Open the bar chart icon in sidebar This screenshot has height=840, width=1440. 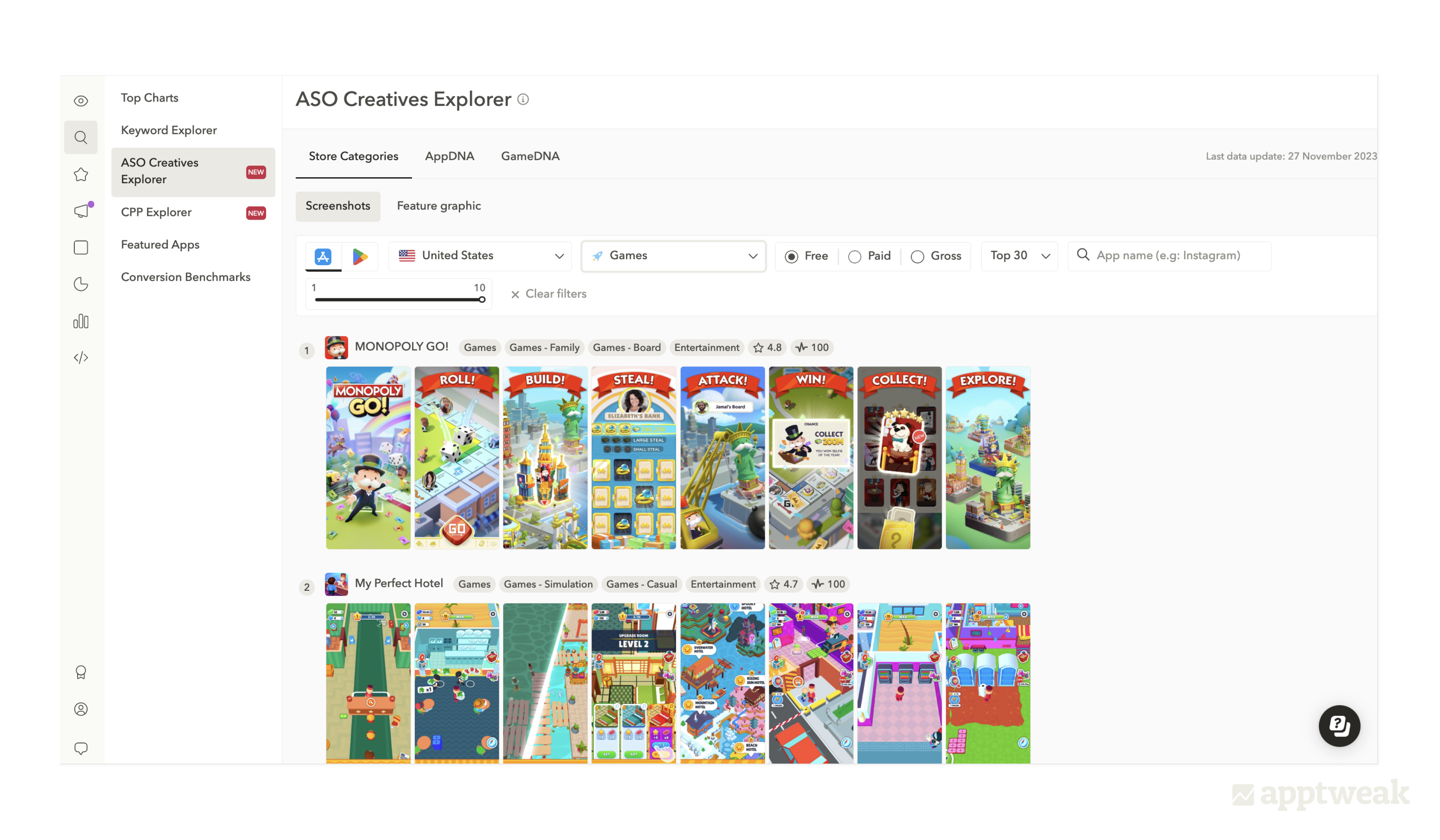coord(81,321)
